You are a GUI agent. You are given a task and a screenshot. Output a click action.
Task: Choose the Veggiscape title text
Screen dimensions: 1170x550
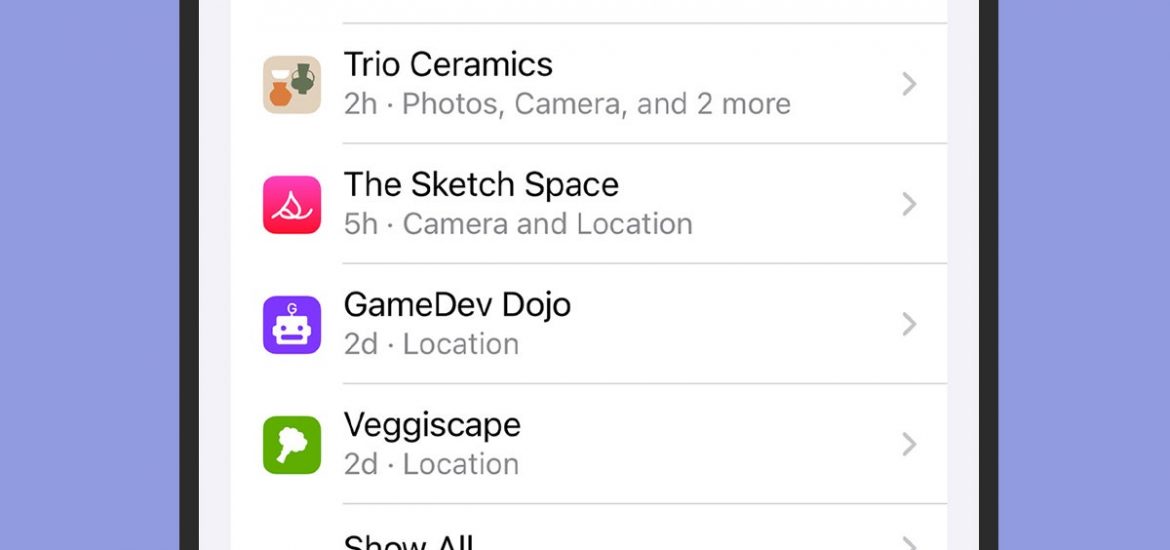coord(432,425)
